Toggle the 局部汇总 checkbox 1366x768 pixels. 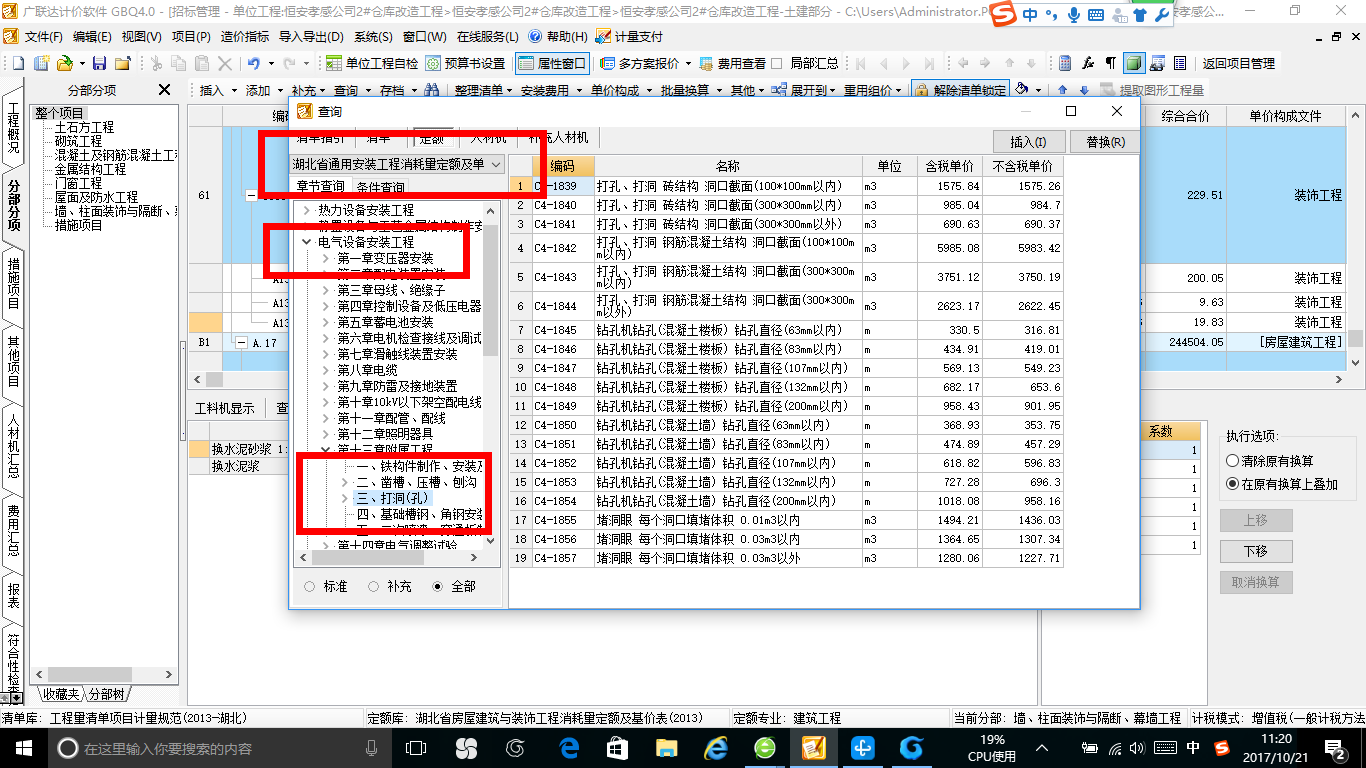point(778,63)
